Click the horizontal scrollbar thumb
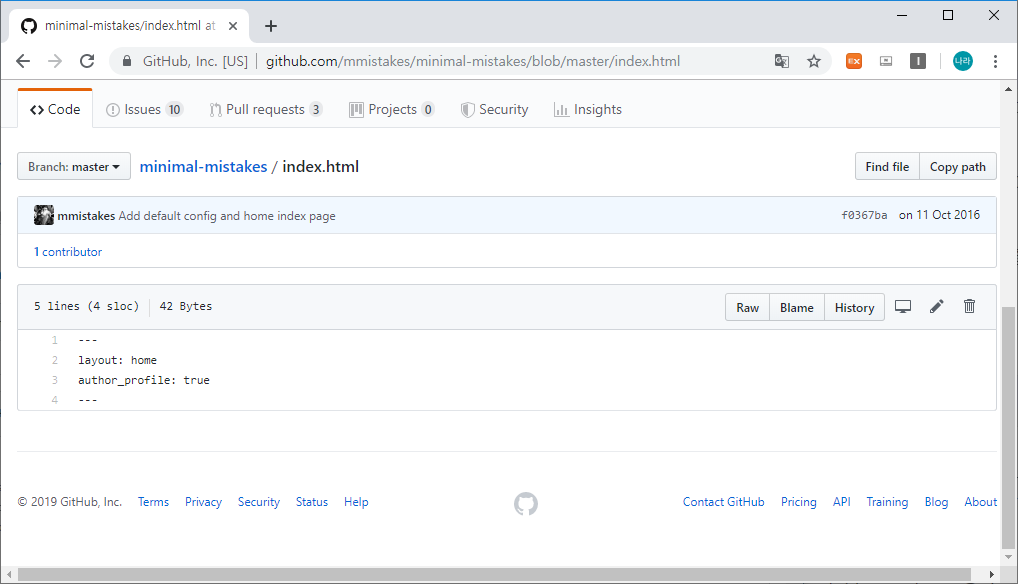 coord(494,574)
